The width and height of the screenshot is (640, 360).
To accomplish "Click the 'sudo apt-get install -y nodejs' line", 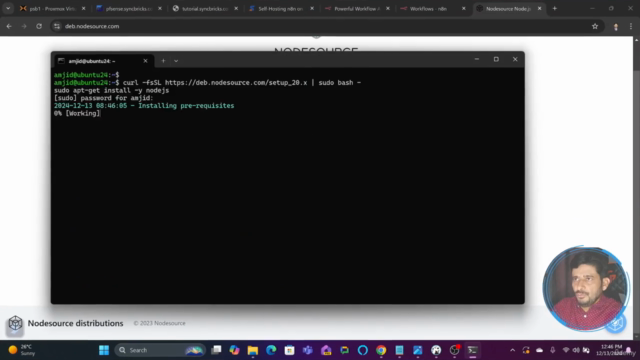I will [x=111, y=90].
